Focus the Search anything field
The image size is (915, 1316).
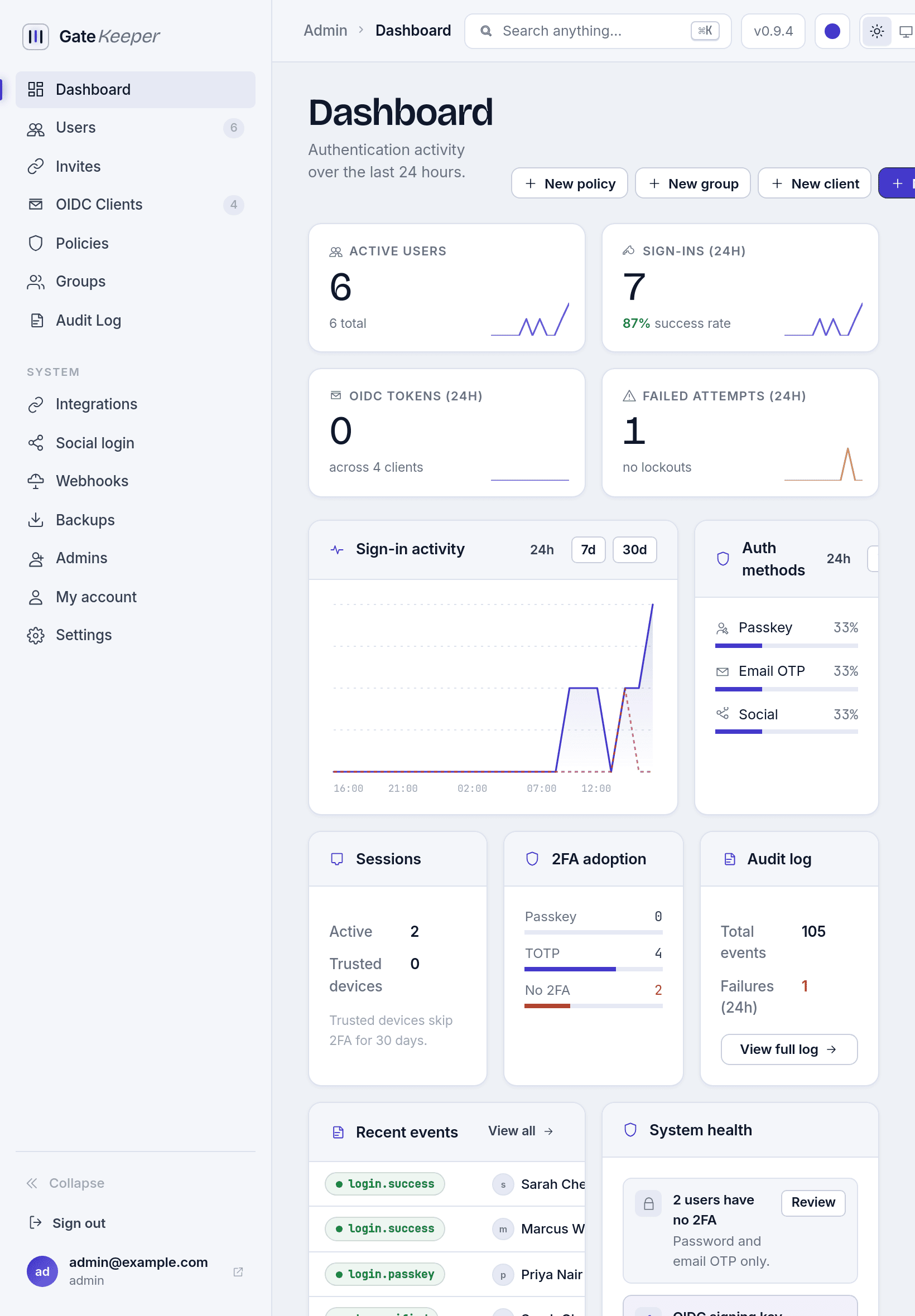(x=598, y=31)
